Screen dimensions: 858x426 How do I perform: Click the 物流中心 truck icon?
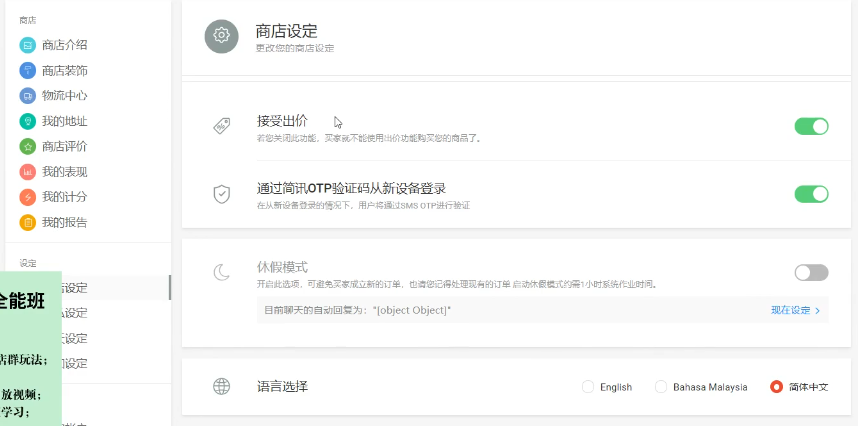tap(28, 96)
